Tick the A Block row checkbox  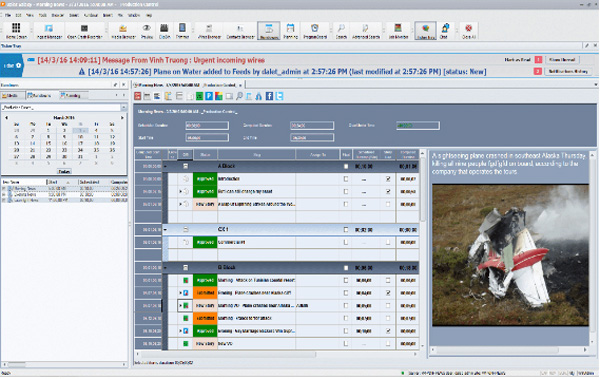[346, 167]
